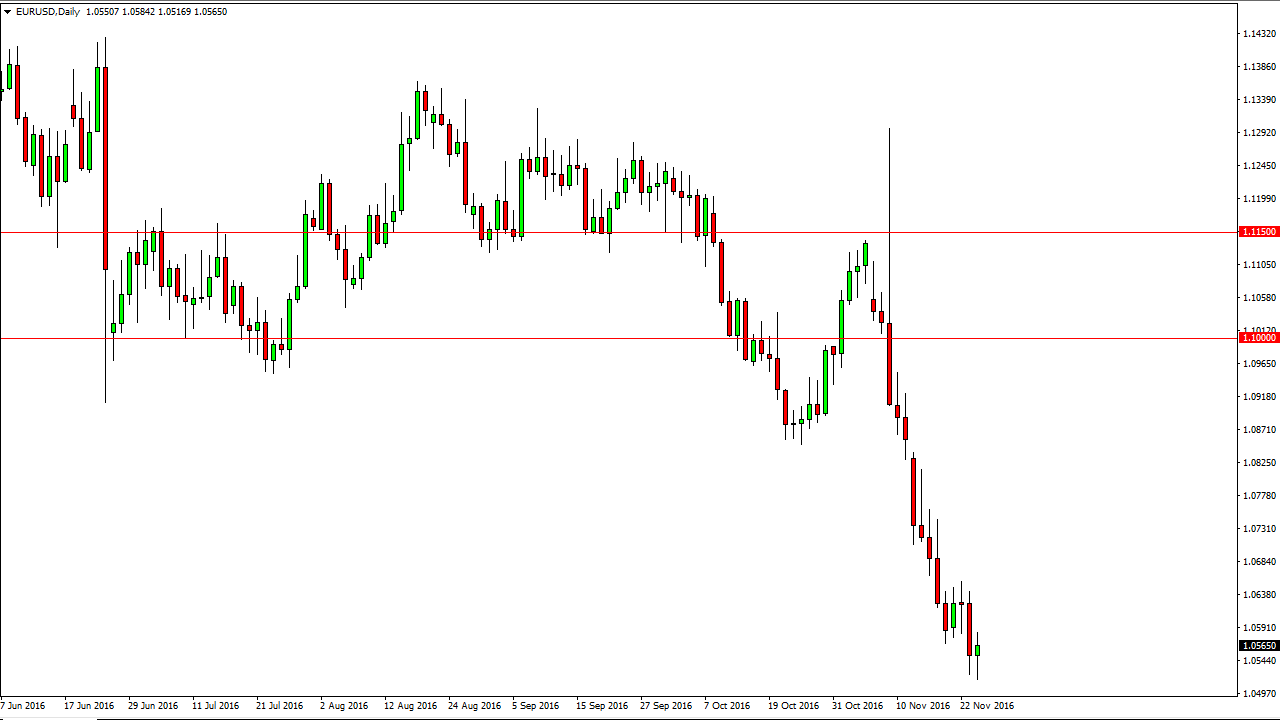
Task: Click the open value 1.05507 in header
Action: [x=104, y=12]
